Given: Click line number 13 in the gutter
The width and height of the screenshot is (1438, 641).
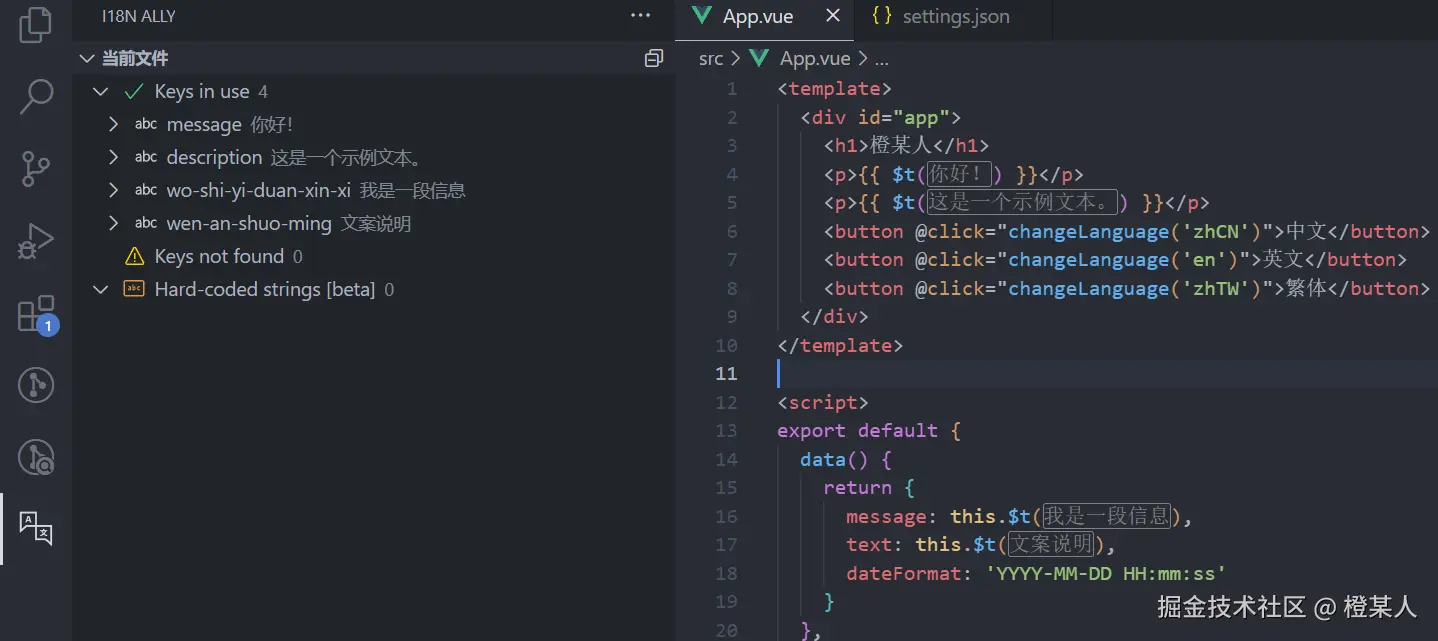Looking at the screenshot, I should click(x=726, y=431).
